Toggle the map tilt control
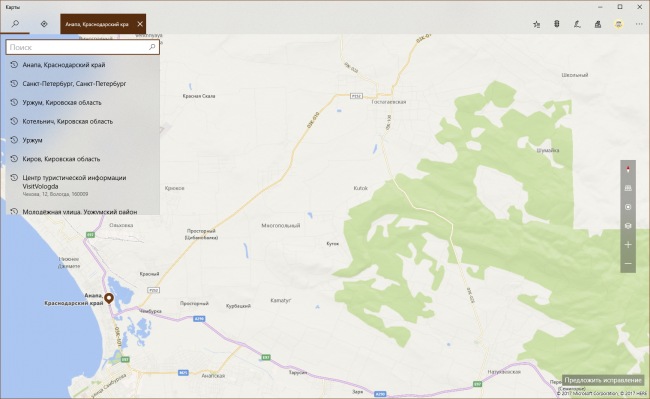 click(x=628, y=188)
